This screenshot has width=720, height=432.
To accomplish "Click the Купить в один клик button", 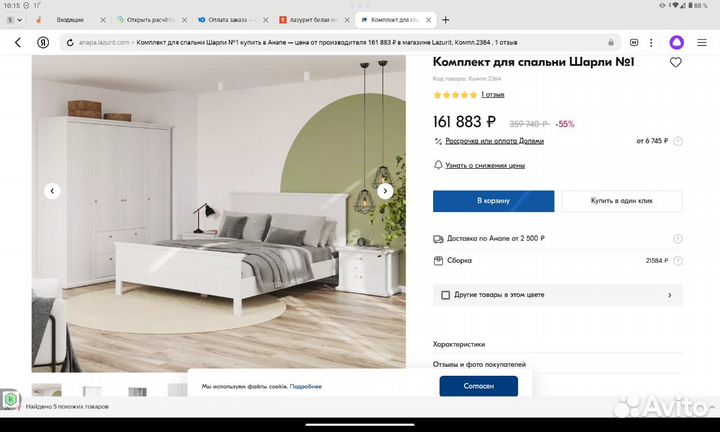I will click(x=622, y=201).
